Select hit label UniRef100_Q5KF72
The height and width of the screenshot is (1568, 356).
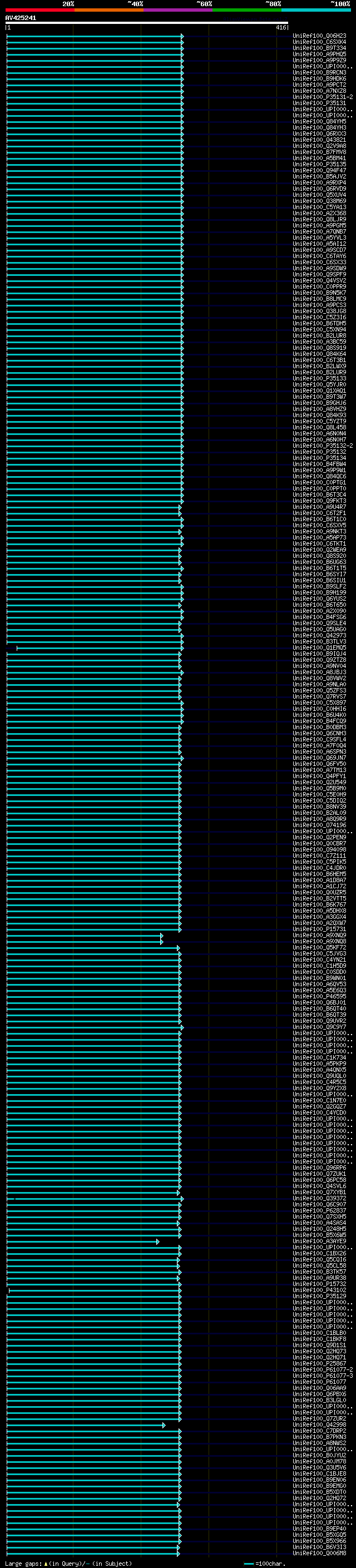point(319,948)
